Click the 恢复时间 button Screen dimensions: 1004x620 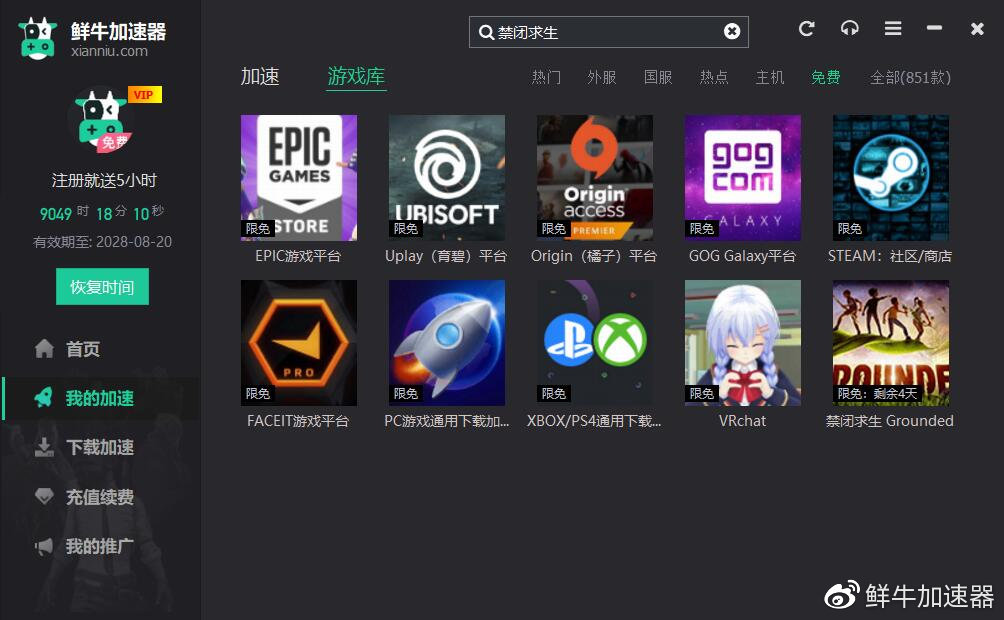(x=101, y=286)
